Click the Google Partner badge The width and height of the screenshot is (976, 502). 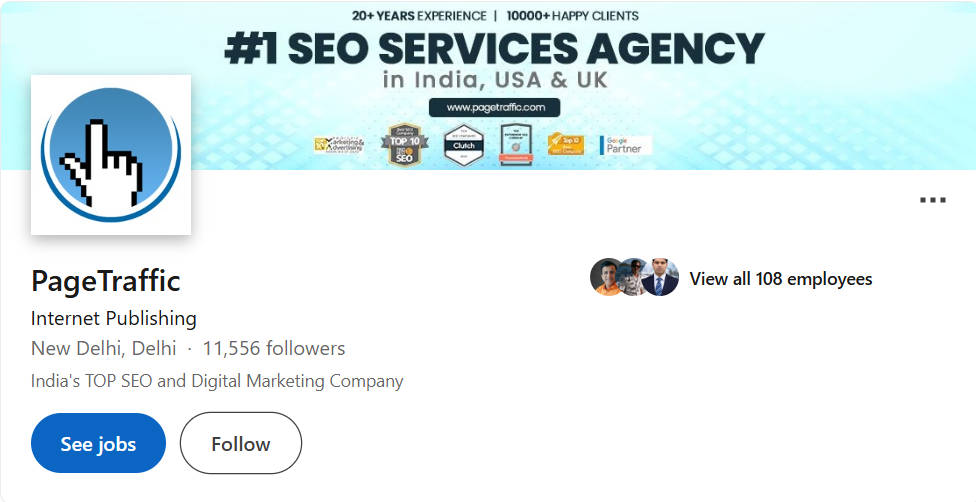click(x=626, y=145)
